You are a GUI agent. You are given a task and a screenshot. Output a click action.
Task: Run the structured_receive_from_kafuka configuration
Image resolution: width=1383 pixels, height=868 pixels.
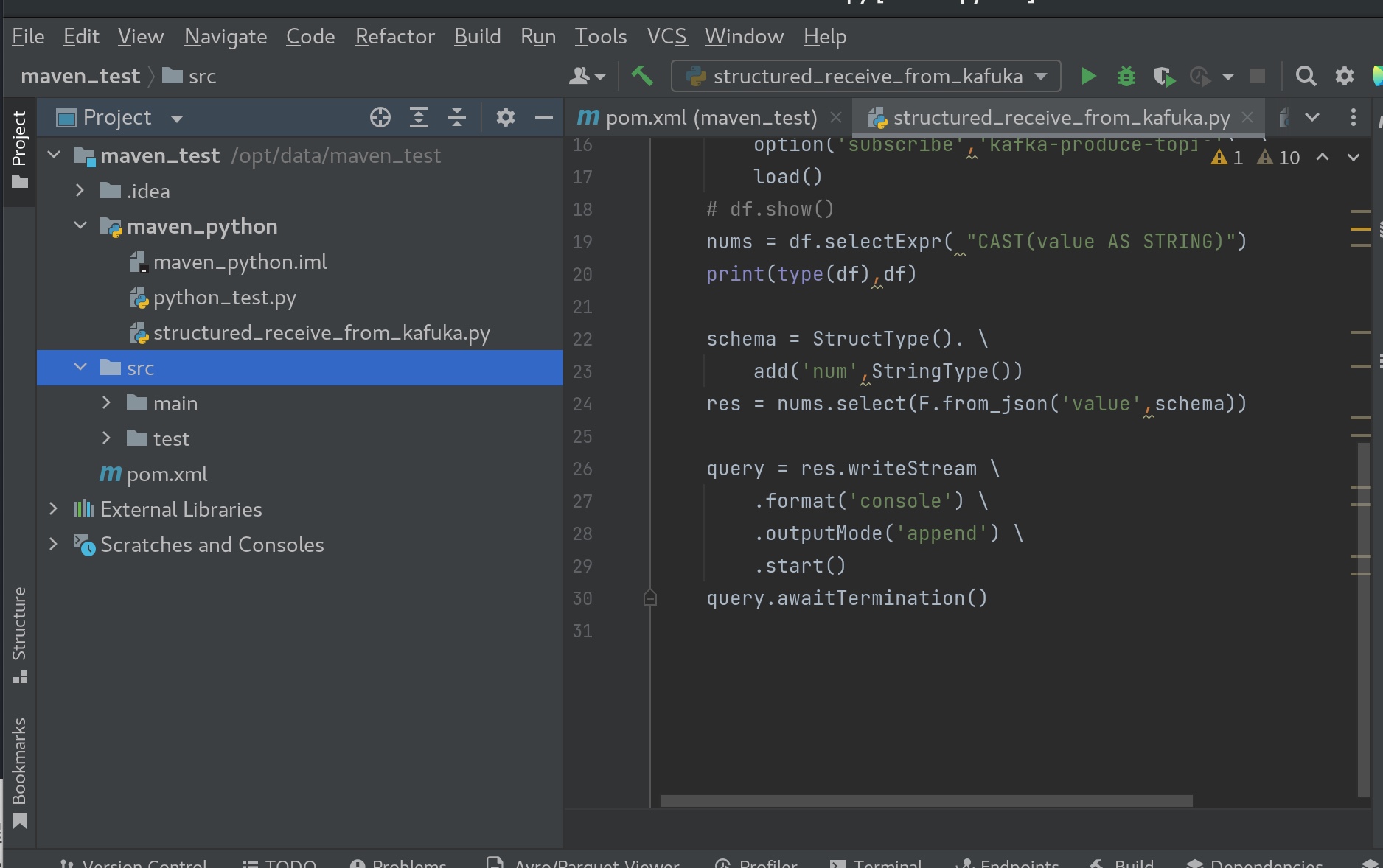click(x=1088, y=76)
